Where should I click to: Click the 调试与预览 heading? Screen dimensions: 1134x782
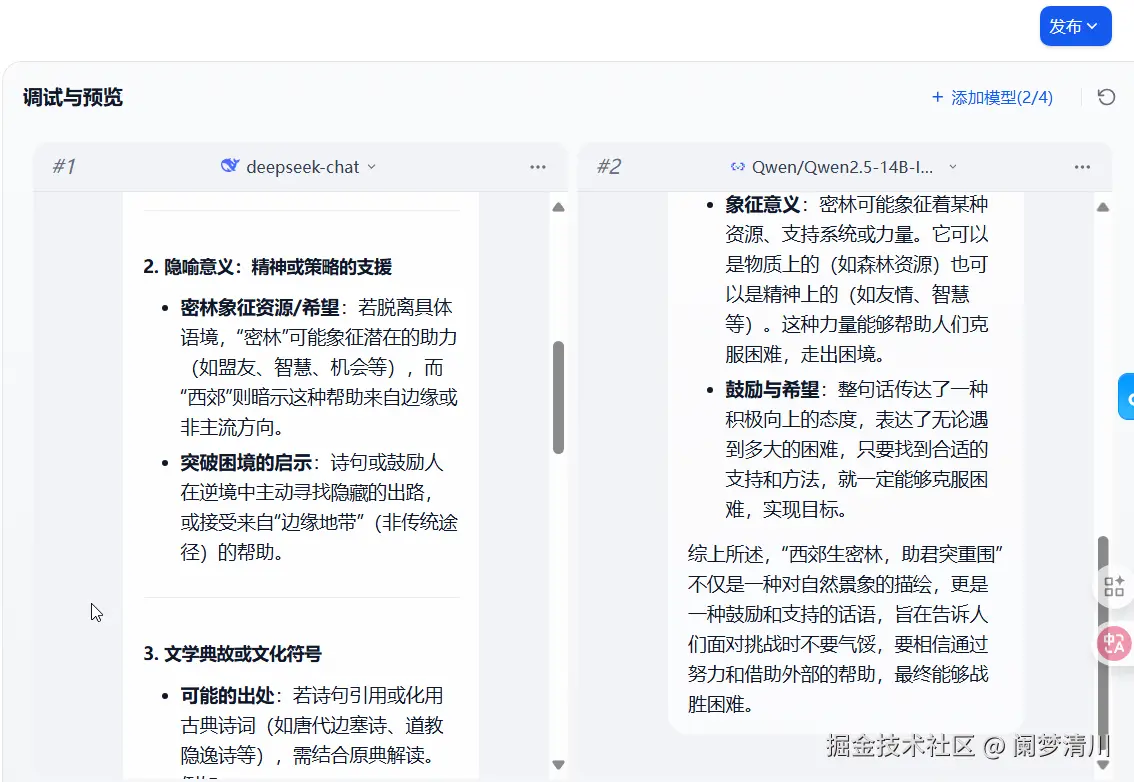click(72, 97)
